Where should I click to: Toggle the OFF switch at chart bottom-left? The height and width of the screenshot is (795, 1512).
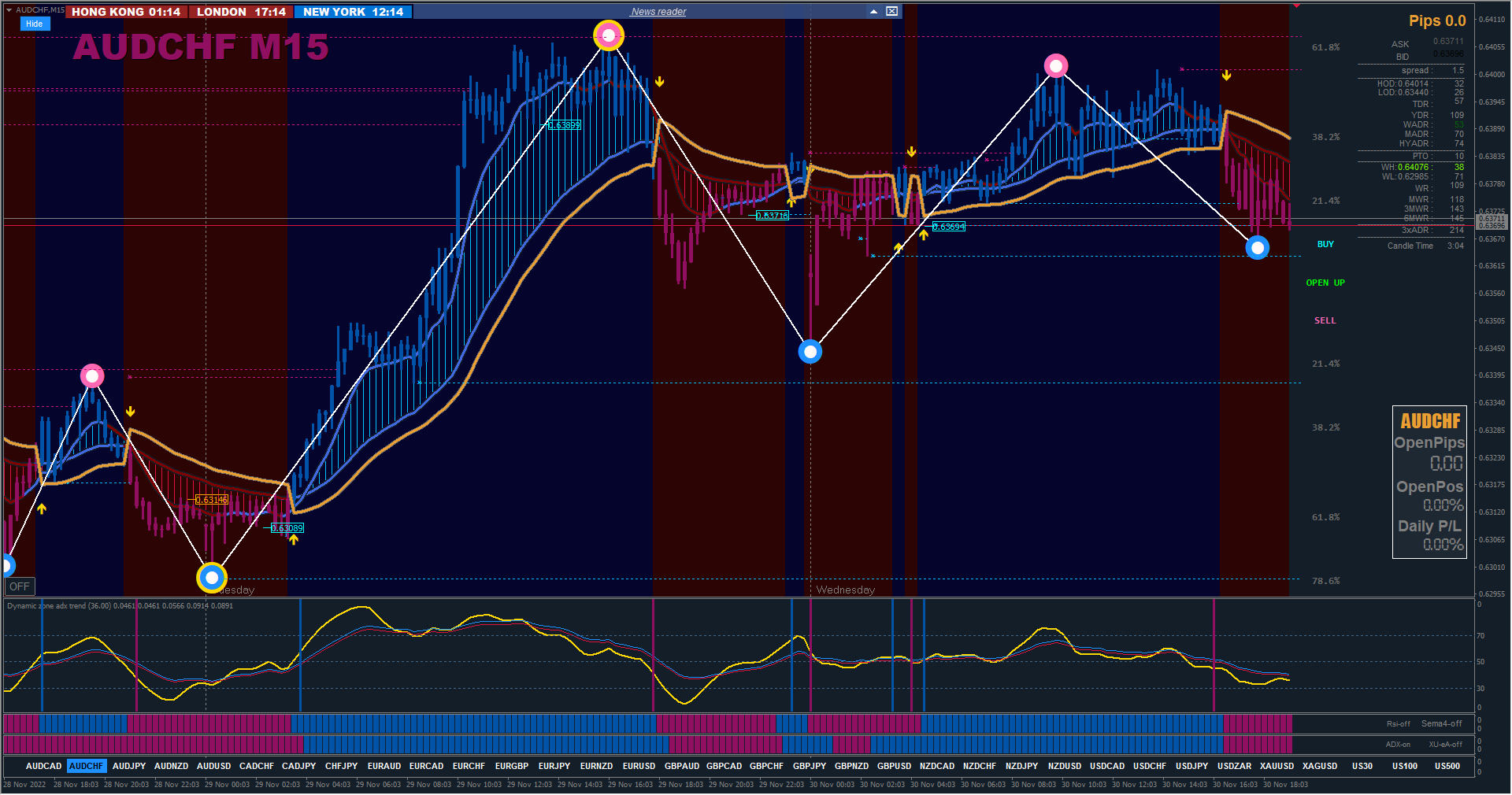(x=20, y=586)
